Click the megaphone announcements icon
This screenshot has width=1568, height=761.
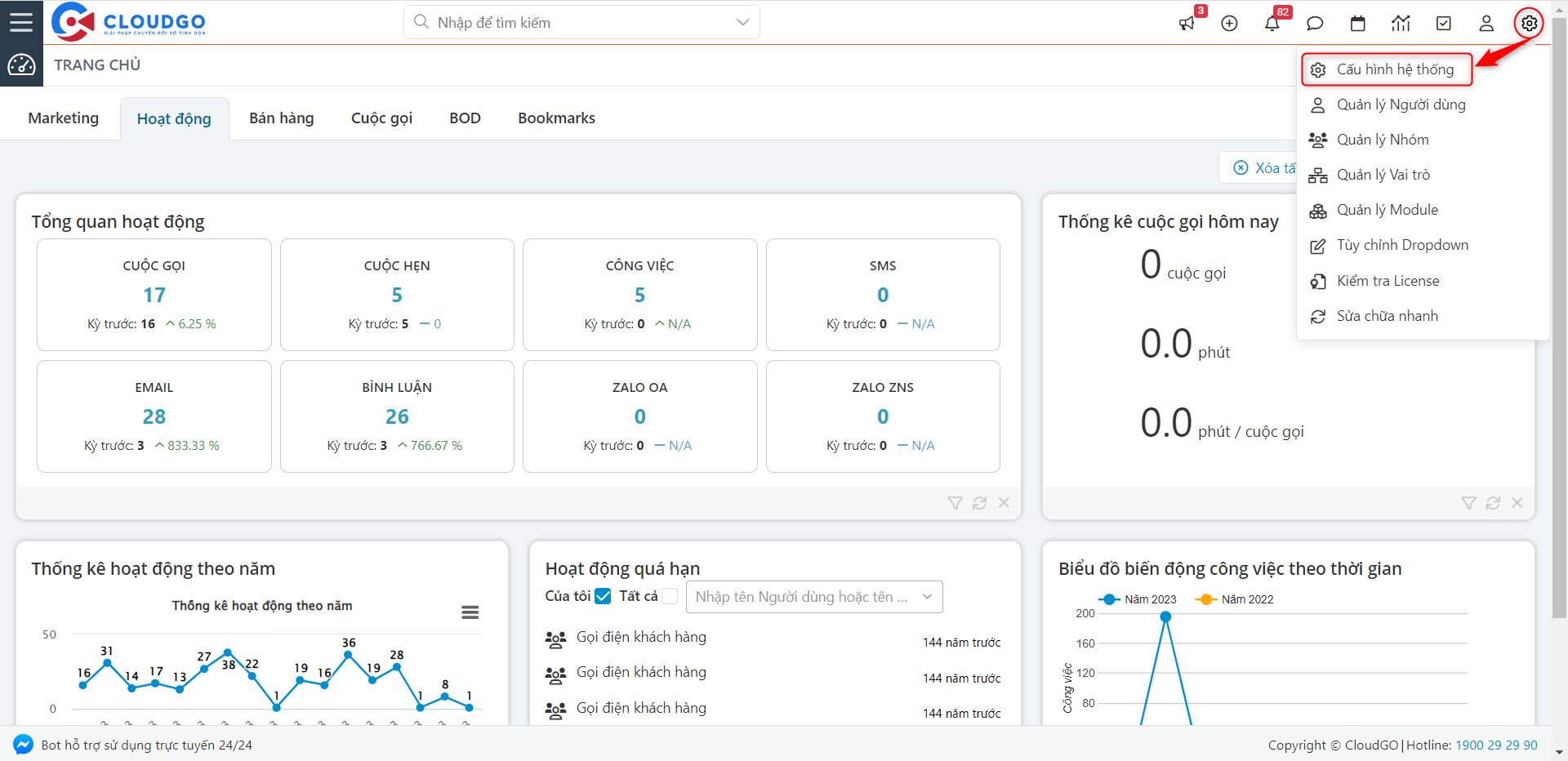(1187, 24)
